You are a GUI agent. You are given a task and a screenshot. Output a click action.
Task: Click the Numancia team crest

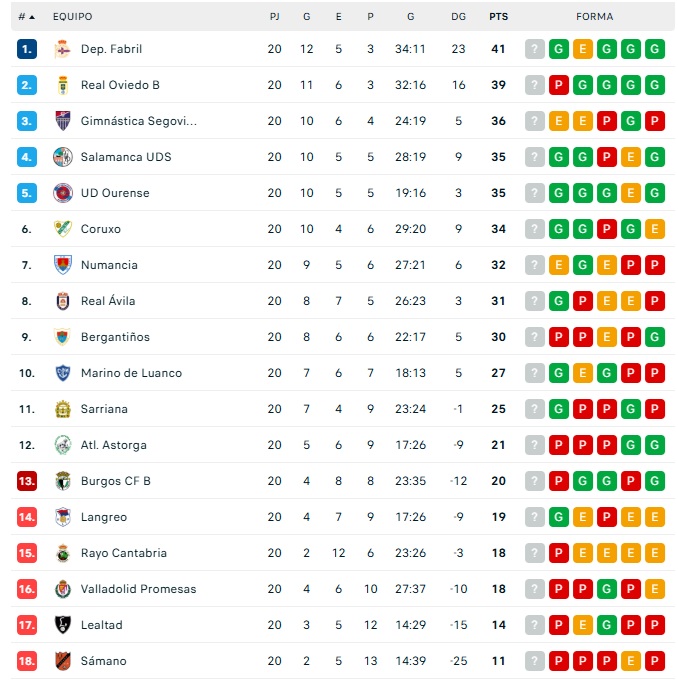point(63,265)
